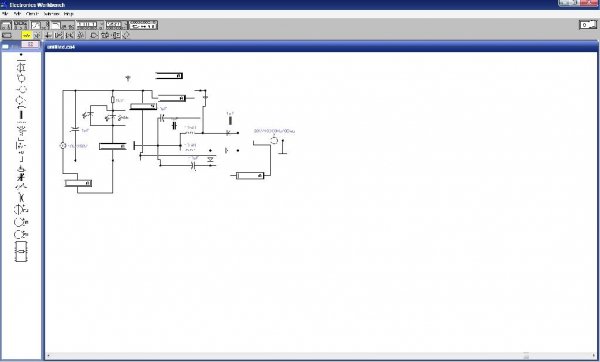Image resolution: width=600 pixels, height=362 pixels.
Task: Select the word generator instrument
Action: point(90,25)
